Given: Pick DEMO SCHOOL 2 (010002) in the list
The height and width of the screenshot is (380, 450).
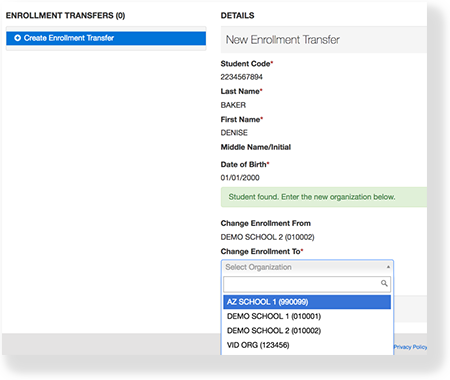Looking at the screenshot, I should coord(307,331).
